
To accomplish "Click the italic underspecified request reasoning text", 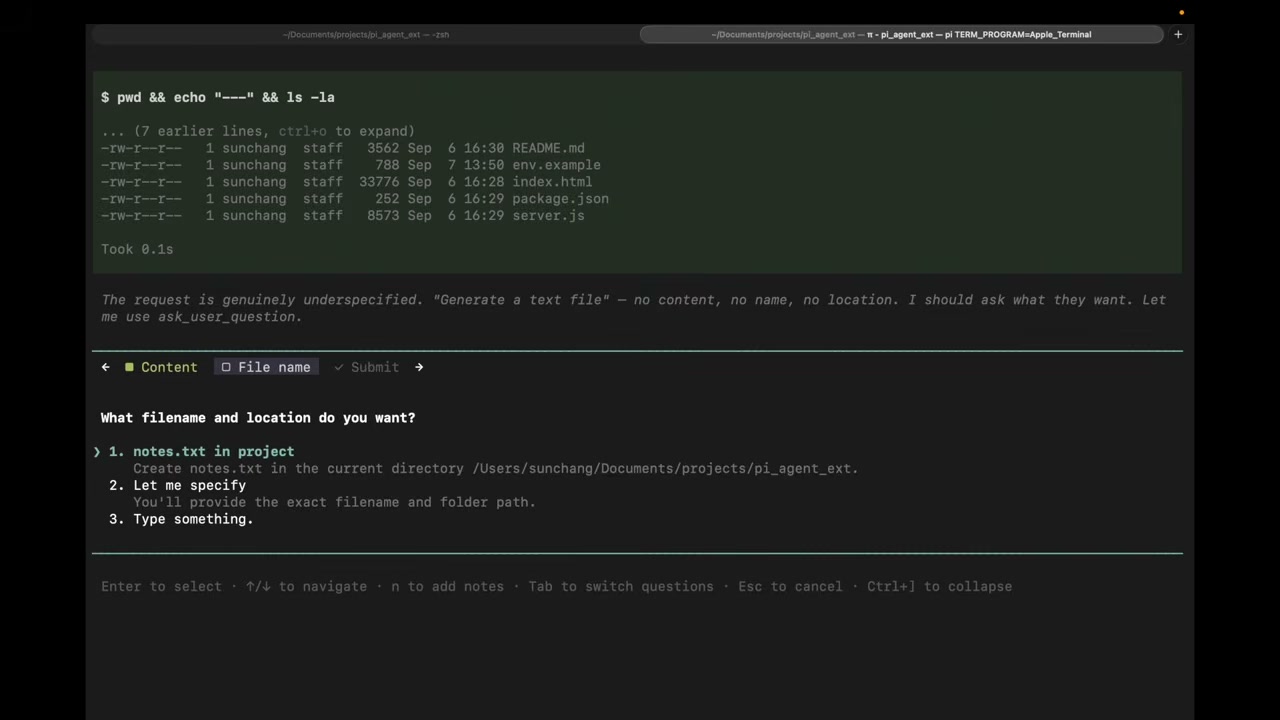I will coord(633,308).
